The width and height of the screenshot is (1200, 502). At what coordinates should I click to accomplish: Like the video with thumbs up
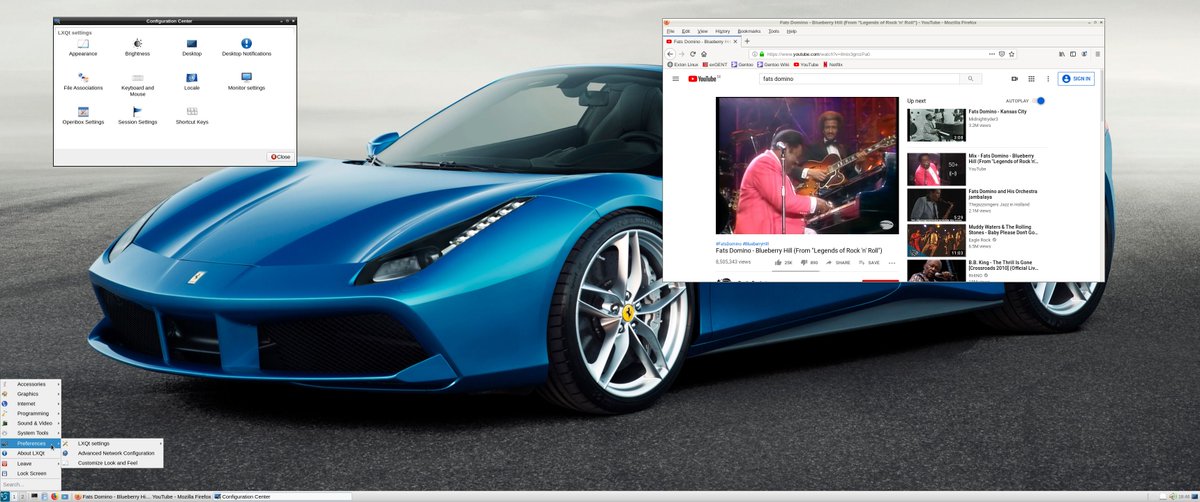click(780, 262)
